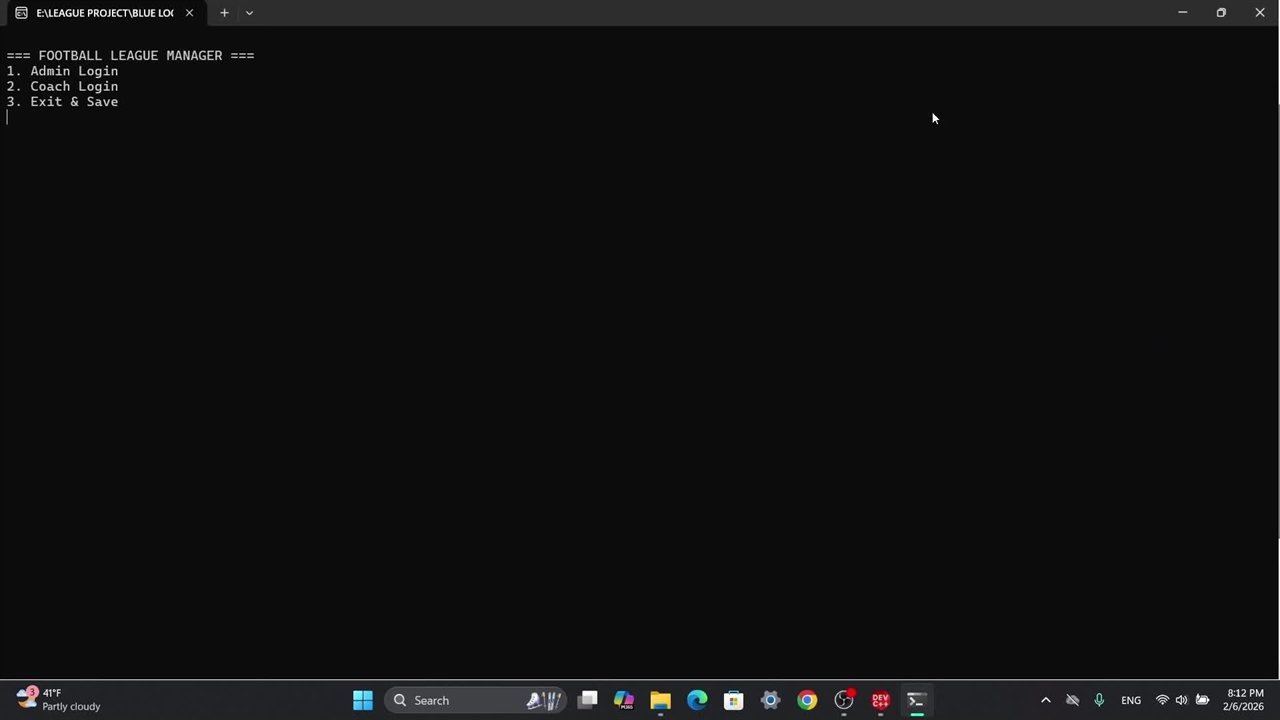Close the LEAGUE PROJECT terminal tab
1280x720 pixels.
click(189, 13)
